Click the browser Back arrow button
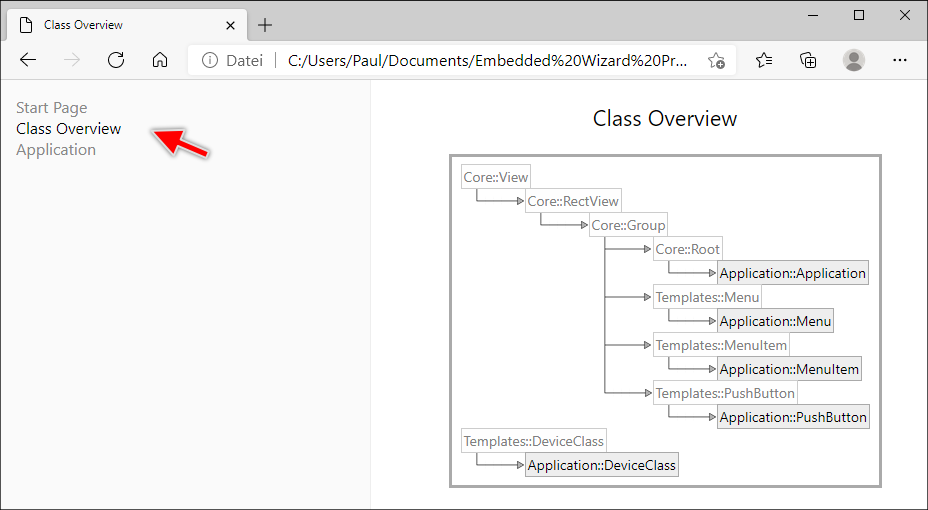Screen dimensions: 928x510 click(28, 60)
